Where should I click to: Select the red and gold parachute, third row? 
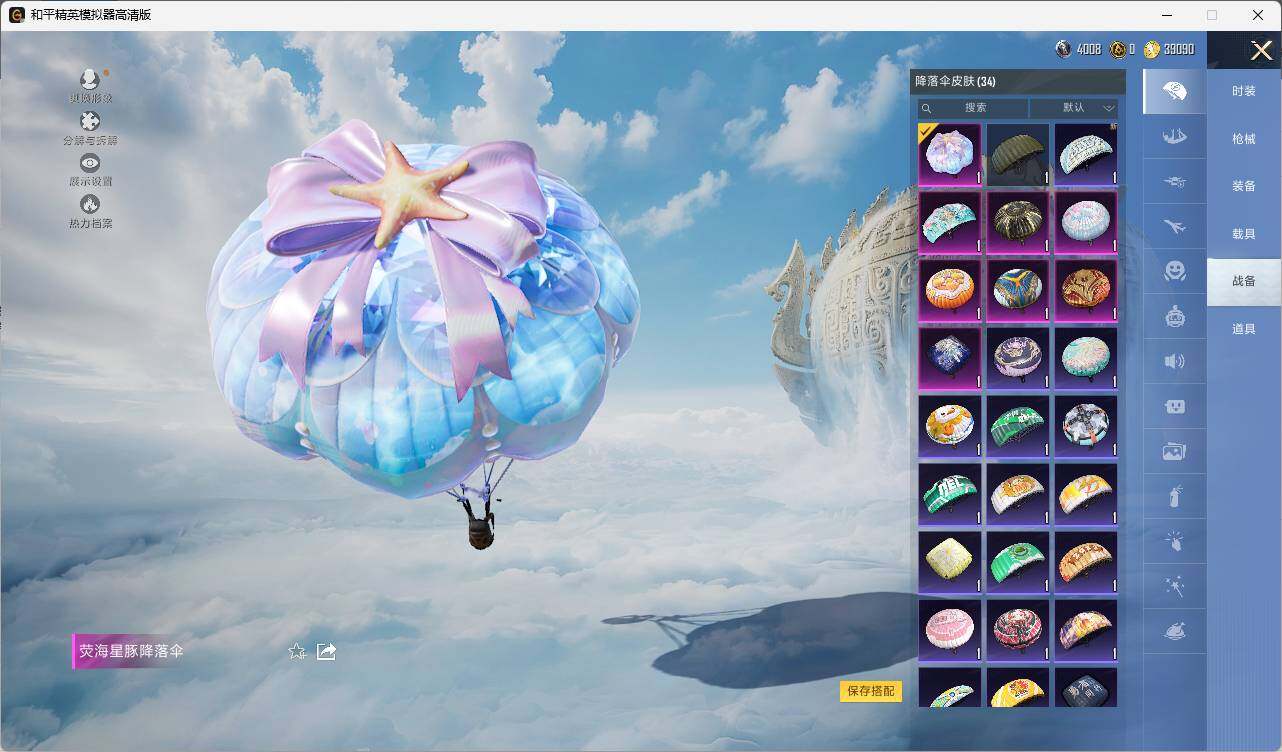(x=1086, y=291)
